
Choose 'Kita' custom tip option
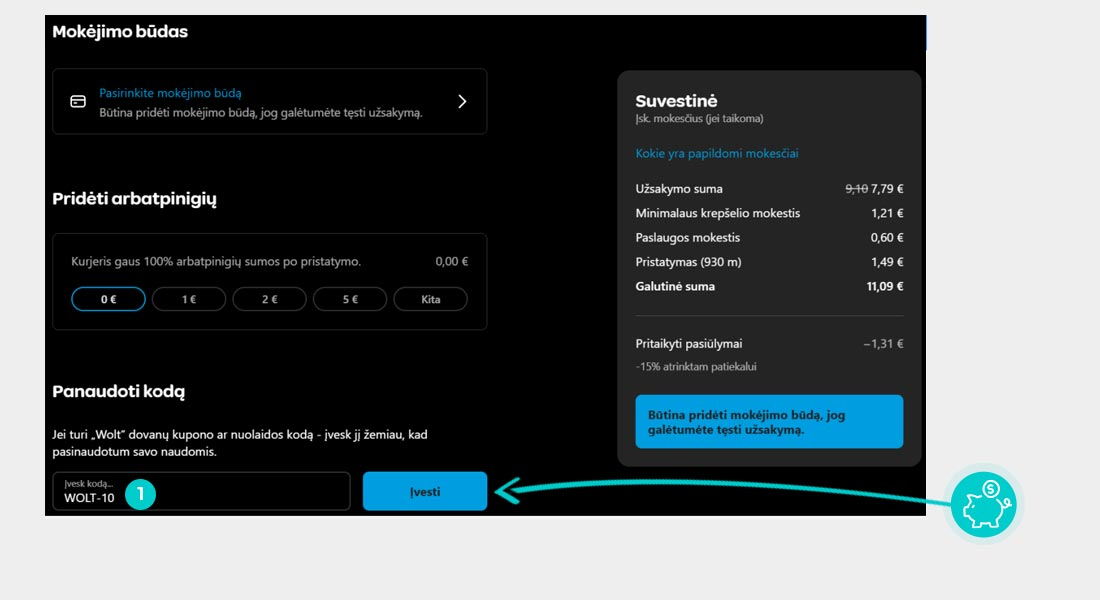(x=431, y=299)
